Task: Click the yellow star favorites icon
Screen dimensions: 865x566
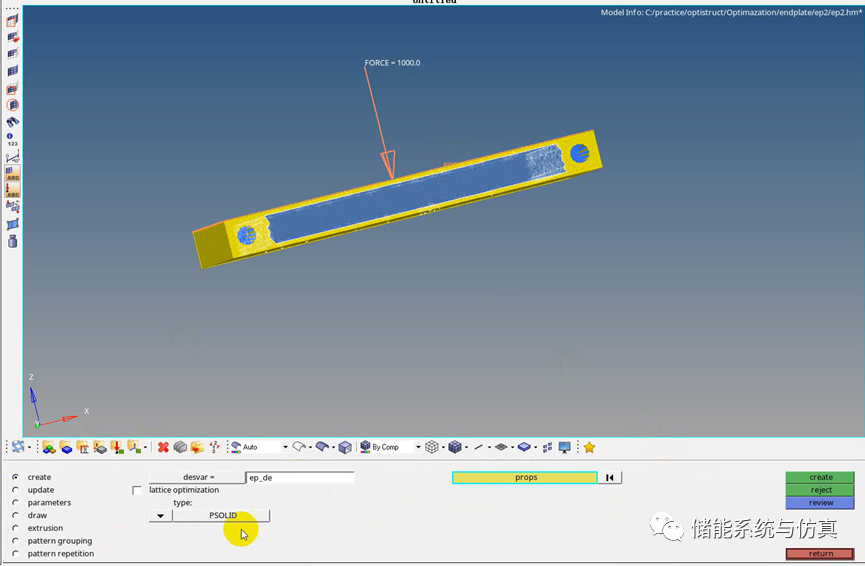Action: coord(589,447)
